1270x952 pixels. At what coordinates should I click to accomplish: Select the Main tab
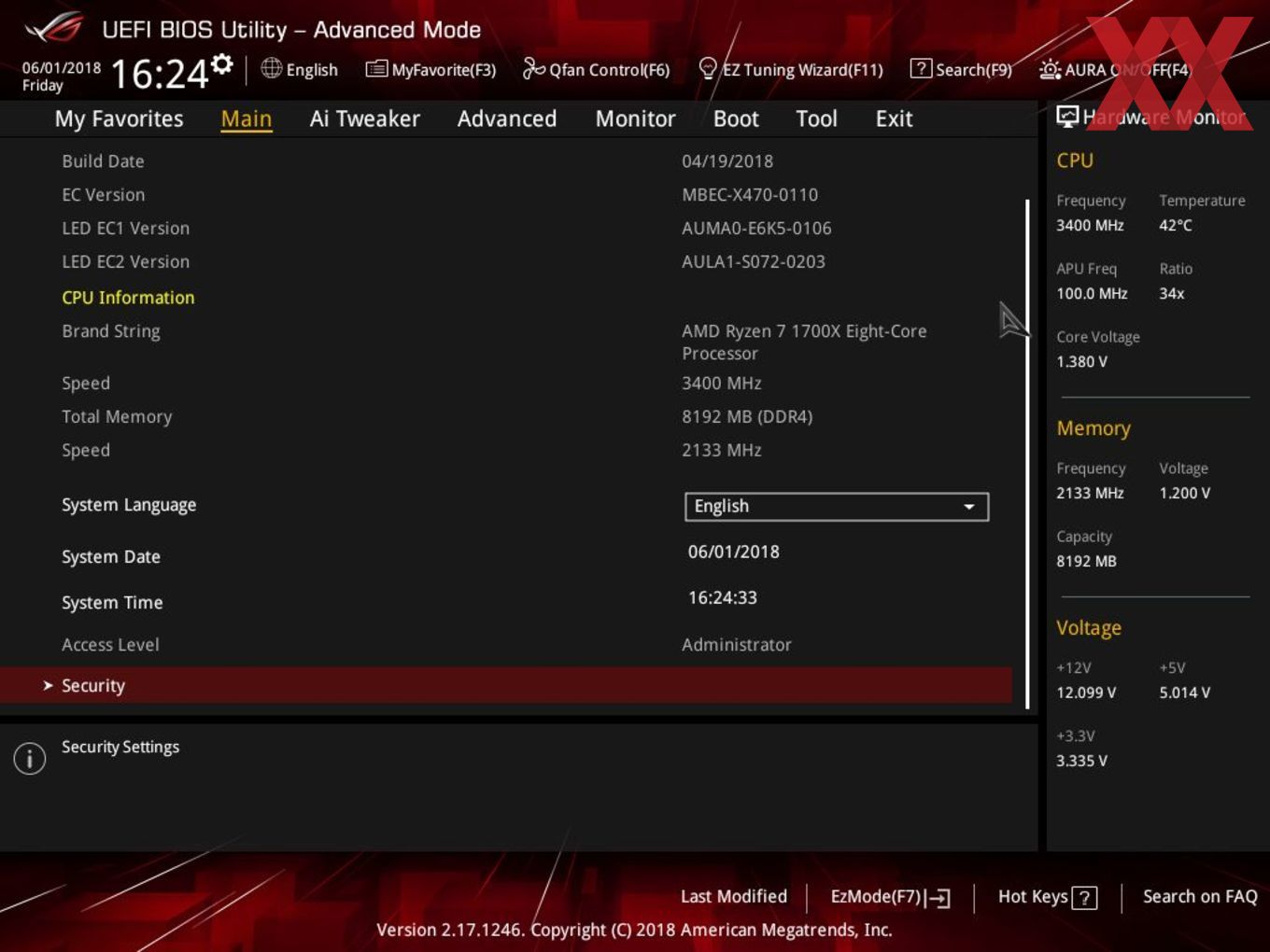point(247,119)
